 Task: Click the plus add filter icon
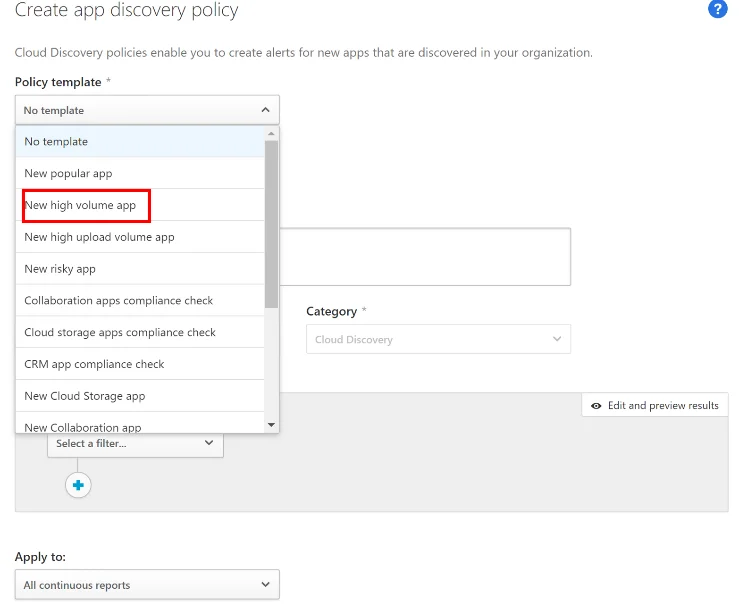tap(78, 485)
